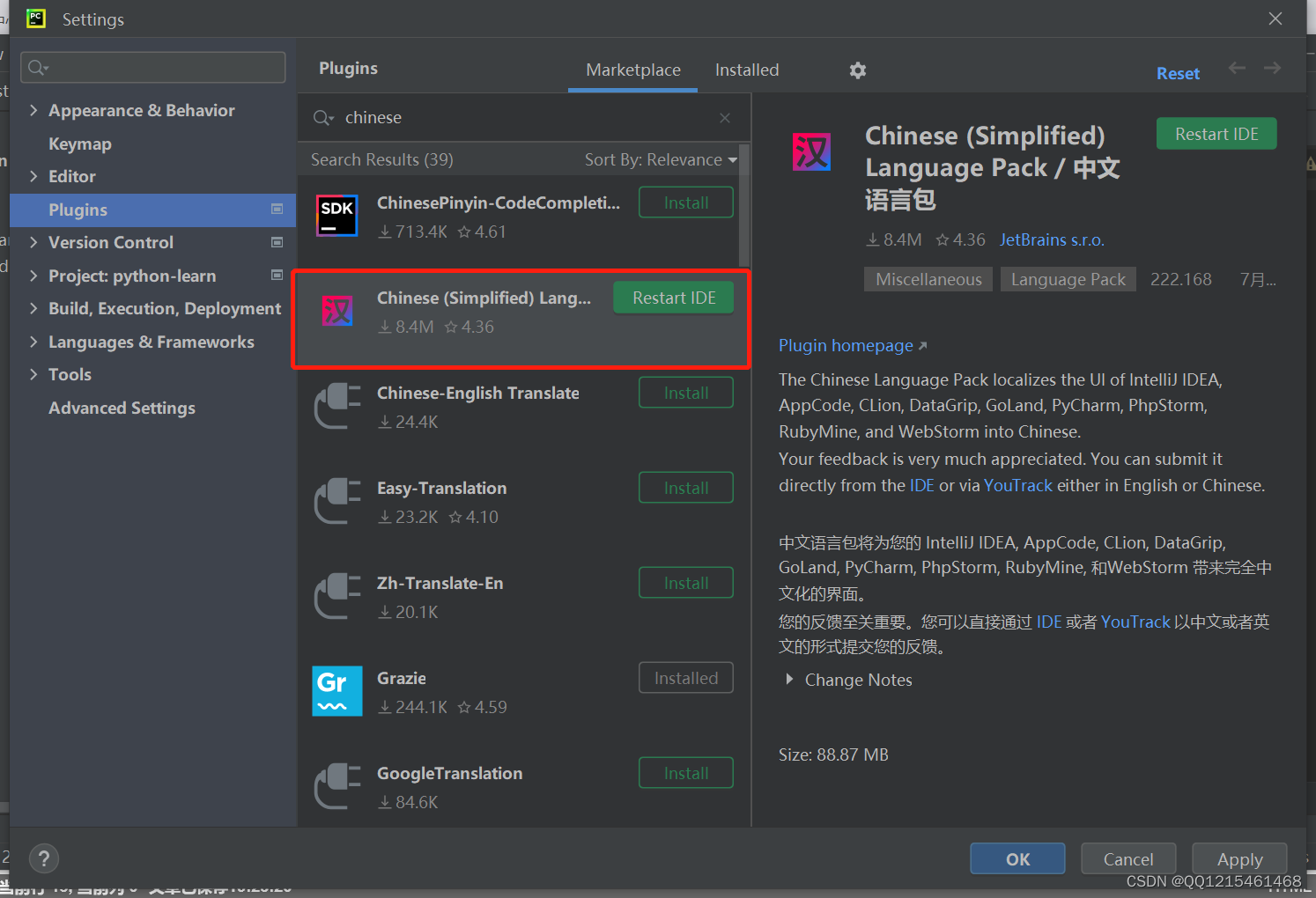
Task: Expand Project: python-learn section
Action: [x=33, y=276]
